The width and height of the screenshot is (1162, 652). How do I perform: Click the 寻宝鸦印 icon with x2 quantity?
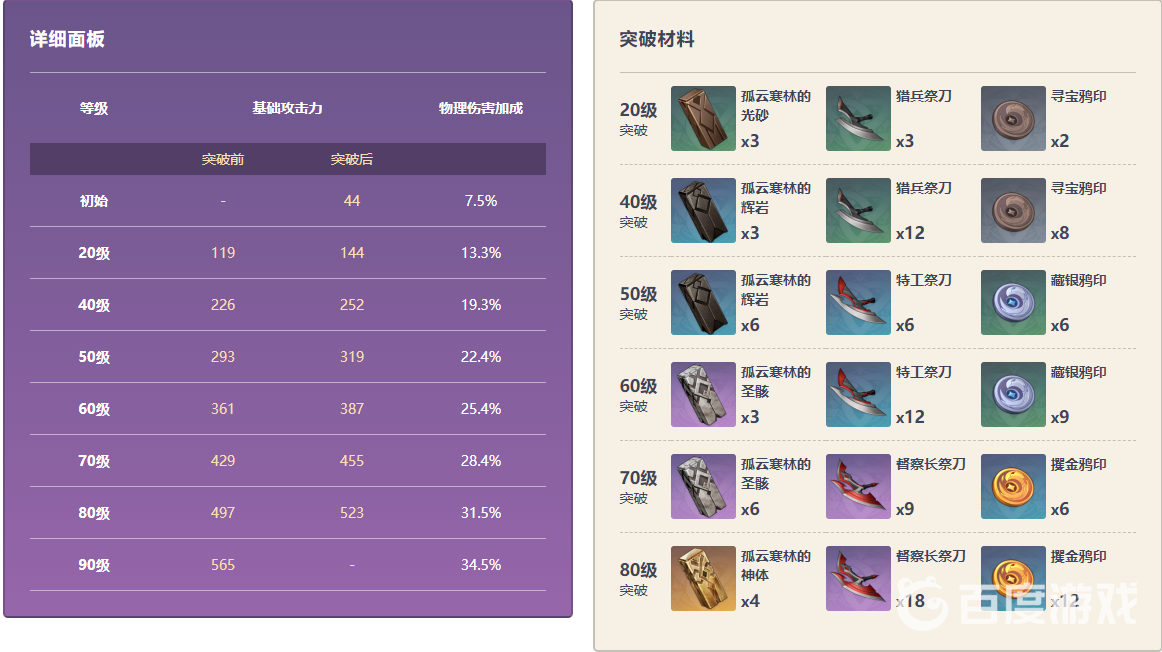coord(1013,119)
